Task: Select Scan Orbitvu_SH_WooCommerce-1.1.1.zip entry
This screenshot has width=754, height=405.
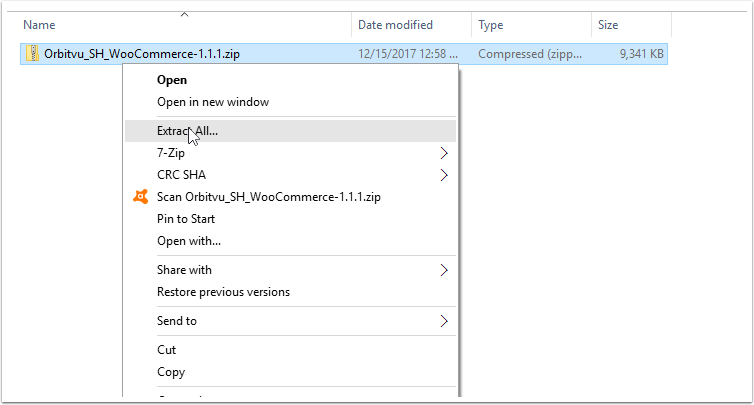Action: tap(290, 197)
